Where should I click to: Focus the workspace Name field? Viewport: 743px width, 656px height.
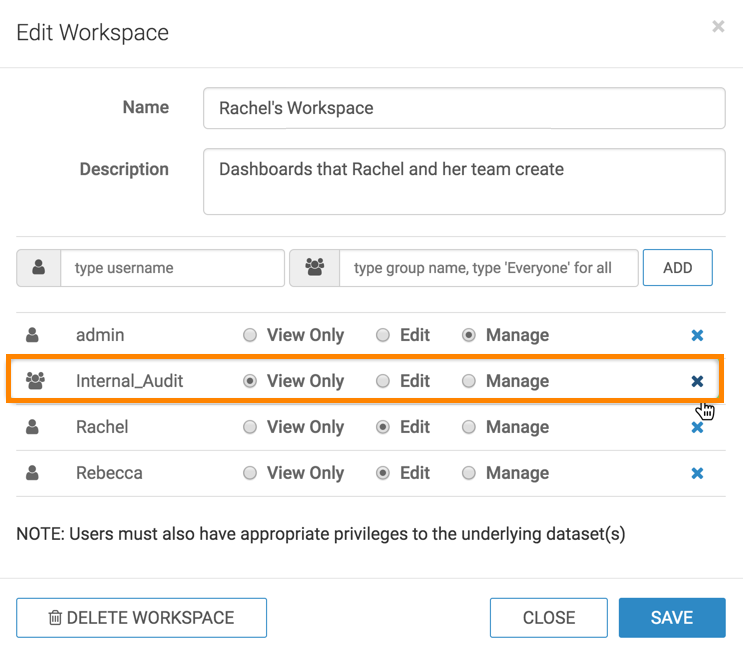[464, 108]
